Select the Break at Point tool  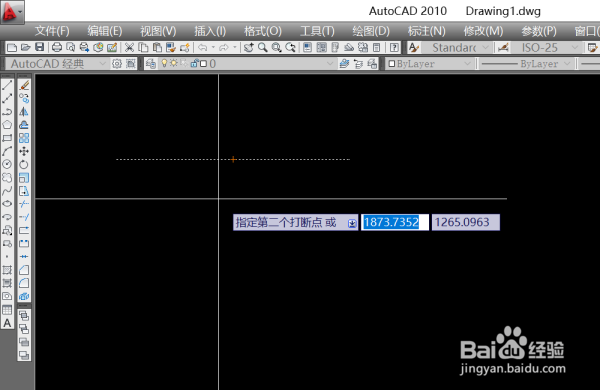pos(24,230)
